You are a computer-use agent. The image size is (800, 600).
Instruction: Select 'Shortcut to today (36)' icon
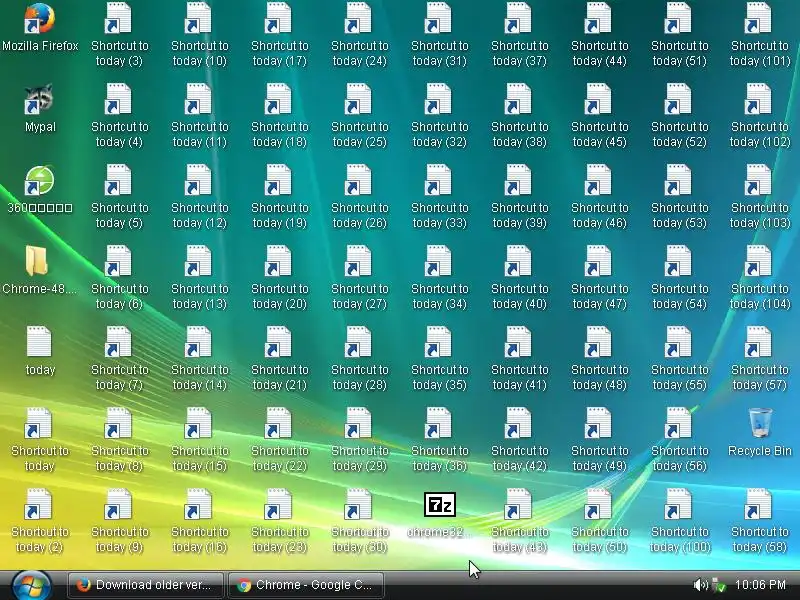[x=440, y=440]
